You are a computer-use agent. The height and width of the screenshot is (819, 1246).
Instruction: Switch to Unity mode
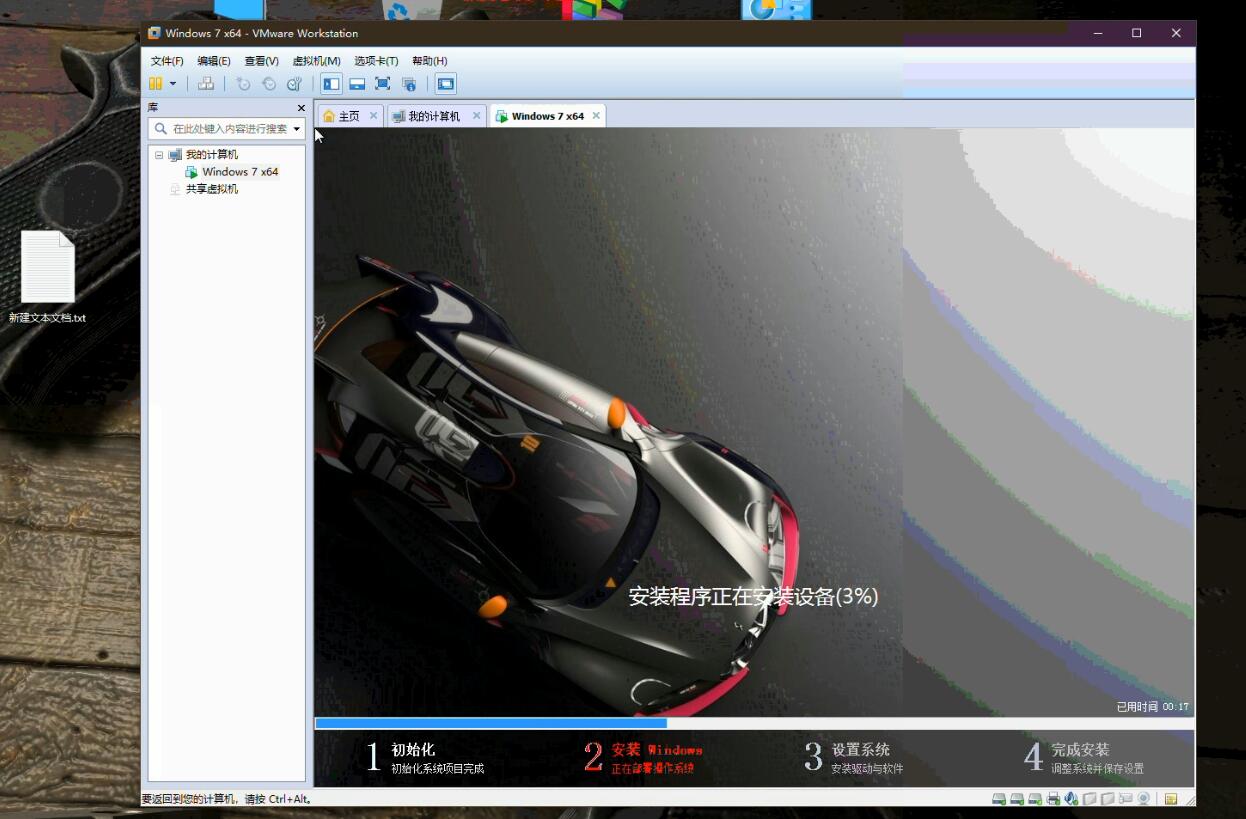[x=409, y=84]
